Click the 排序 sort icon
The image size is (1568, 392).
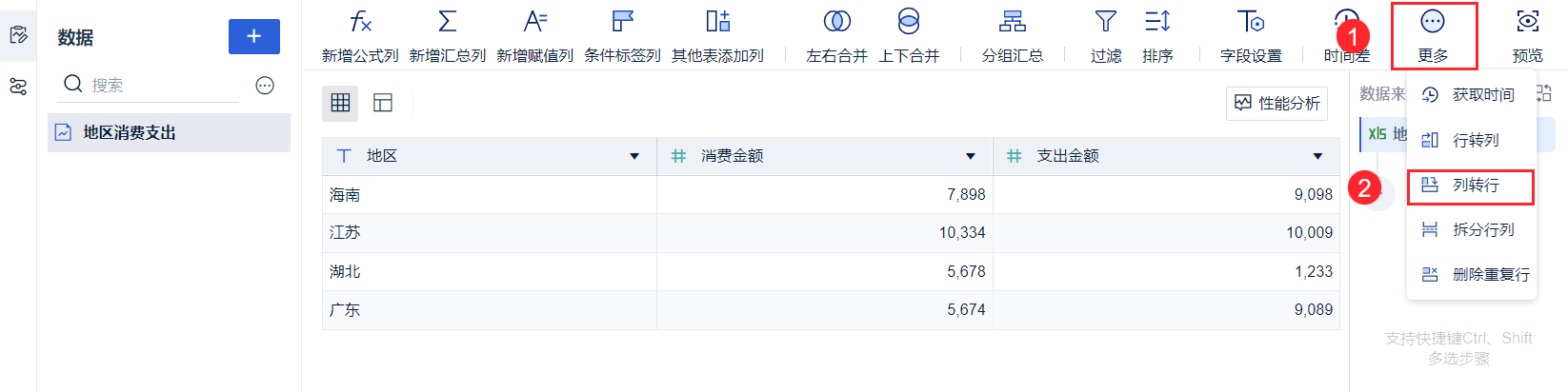click(1157, 22)
